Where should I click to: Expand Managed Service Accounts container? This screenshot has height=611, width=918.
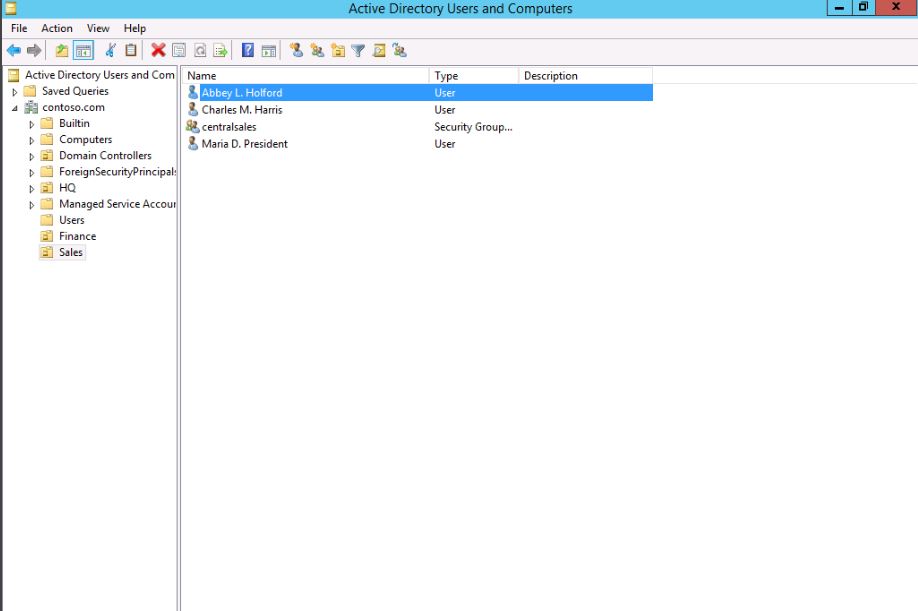tap(32, 205)
